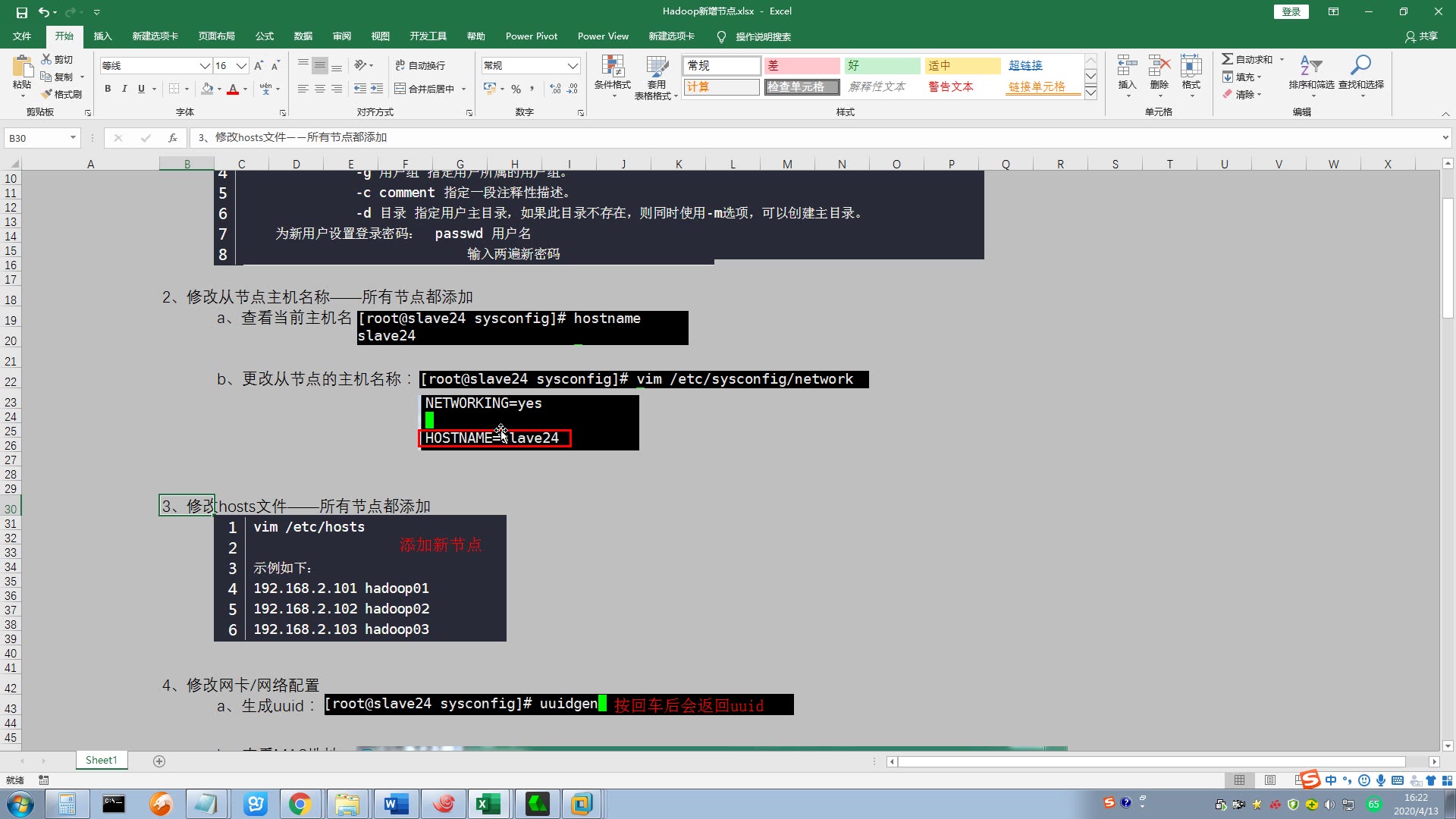The image size is (1456, 819).
Task: Click the Format Painter (格式刷) icon
Action: click(x=47, y=94)
